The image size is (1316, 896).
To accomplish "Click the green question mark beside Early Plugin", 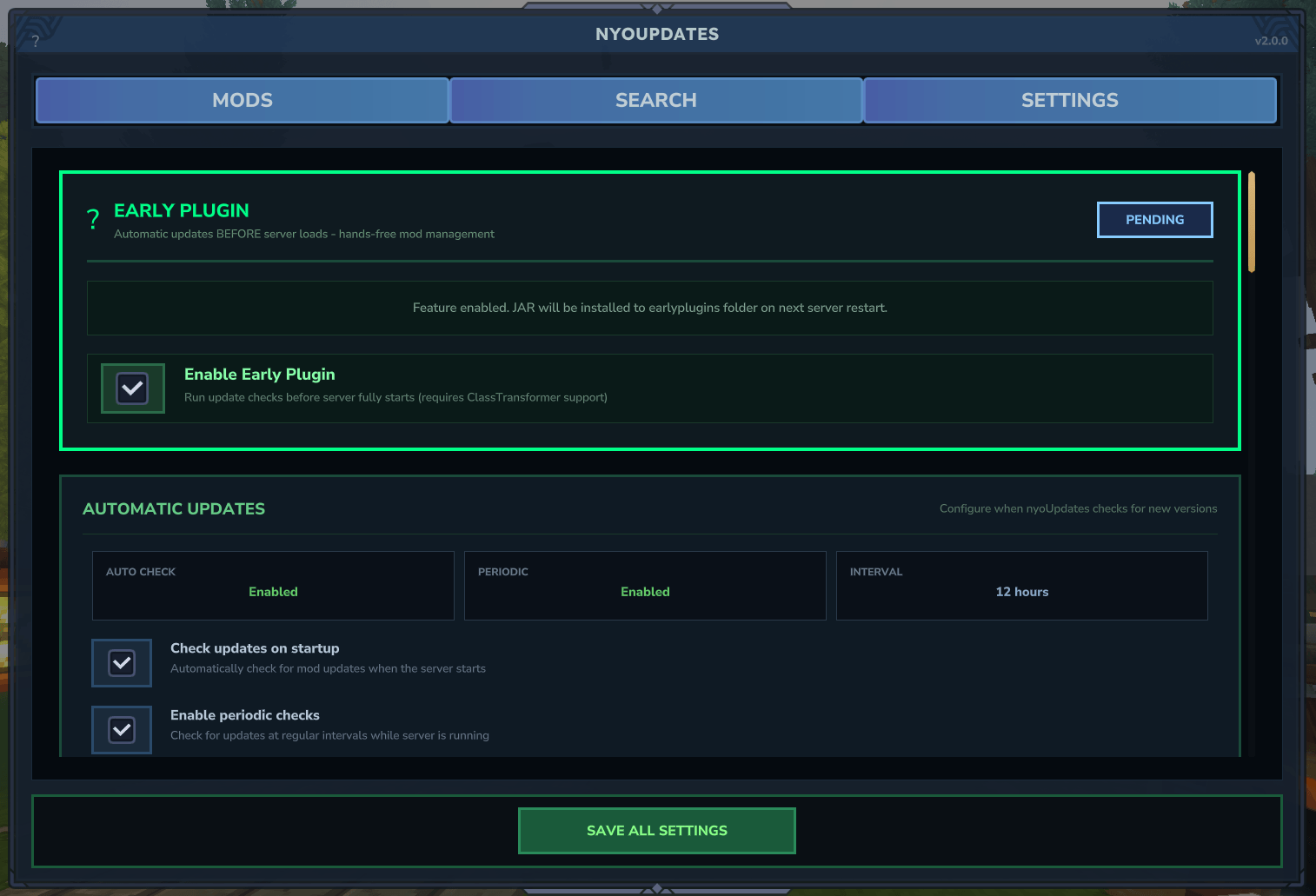I will 93,219.
